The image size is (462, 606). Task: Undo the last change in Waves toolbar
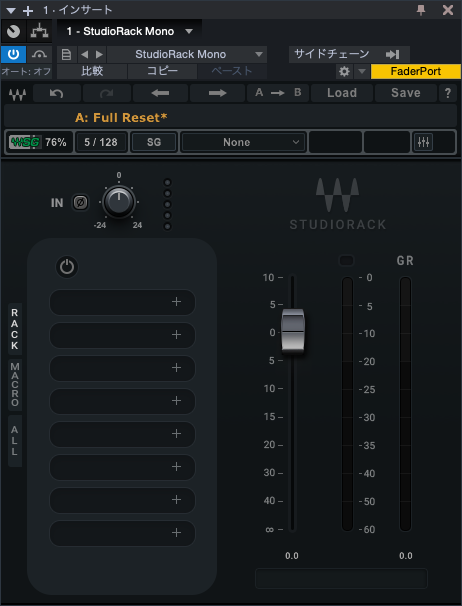pos(57,93)
